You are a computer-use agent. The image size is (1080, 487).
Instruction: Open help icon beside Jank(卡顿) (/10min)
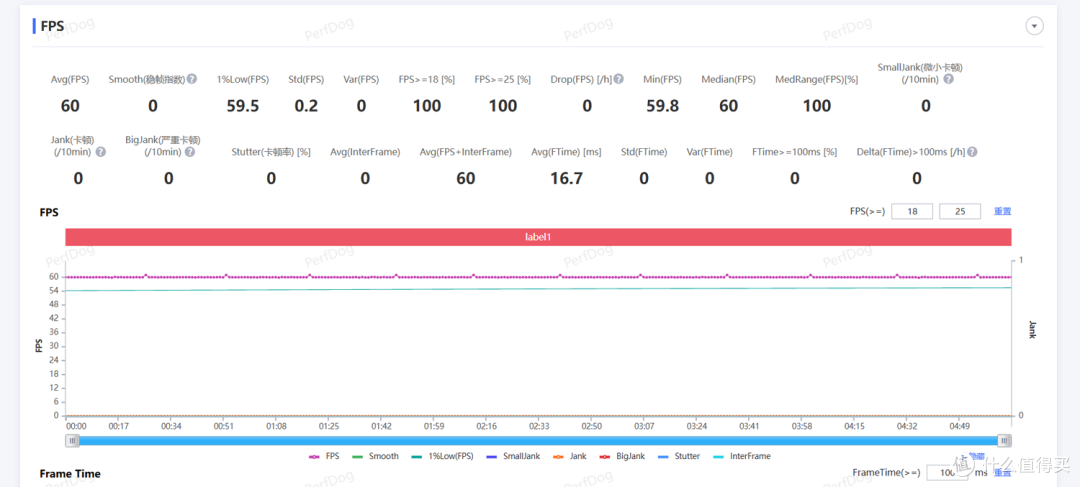[x=101, y=152]
